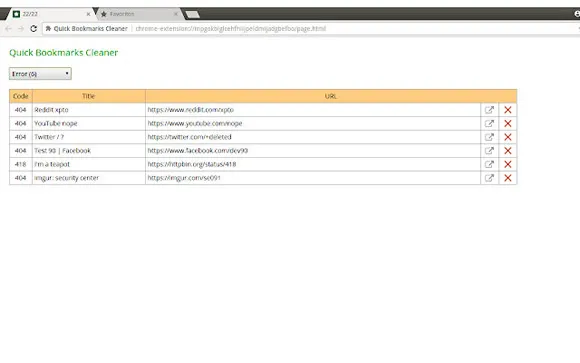Screen dimensions: 580x363
Task: Click the browser back arrow
Action: point(8,28)
